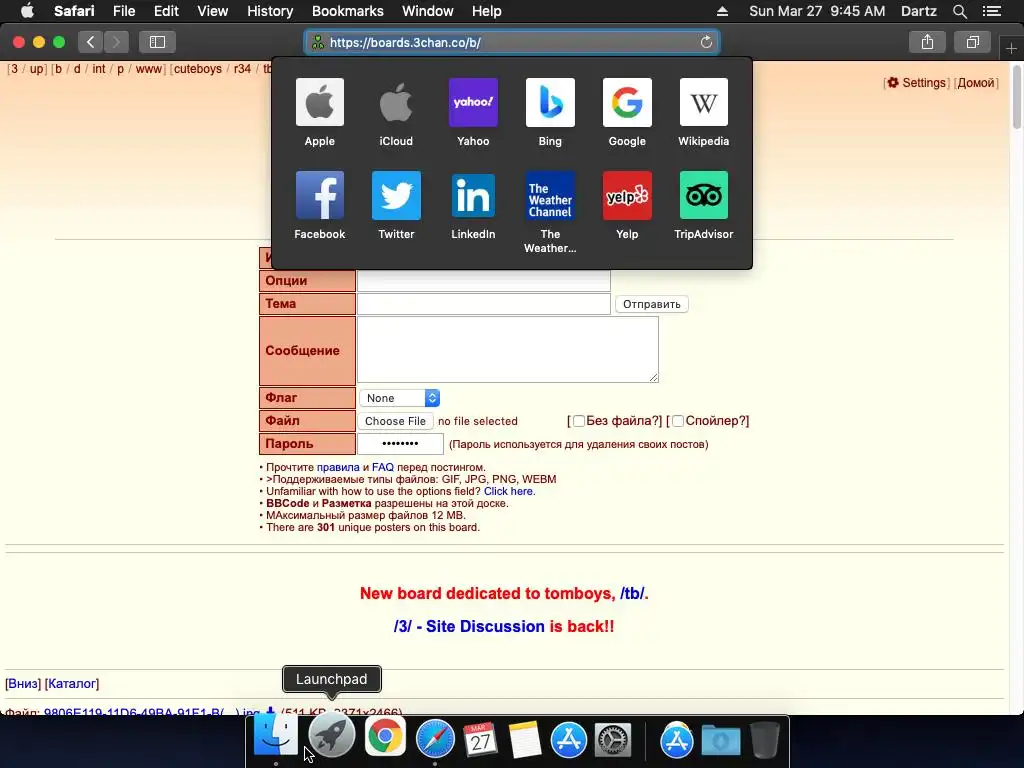Open the page Settings link
Image resolution: width=1024 pixels, height=768 pixels.
coord(916,83)
